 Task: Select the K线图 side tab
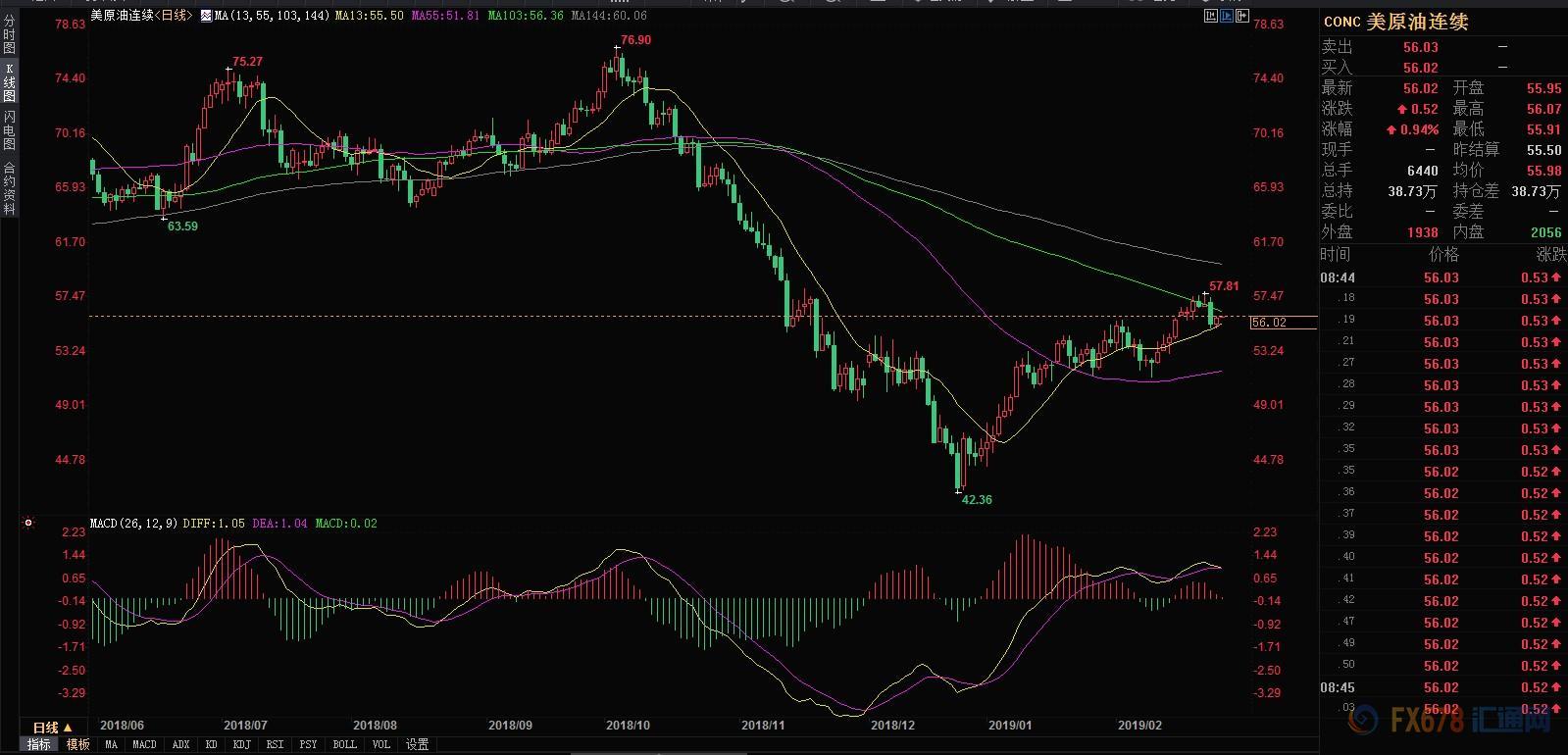(x=9, y=83)
